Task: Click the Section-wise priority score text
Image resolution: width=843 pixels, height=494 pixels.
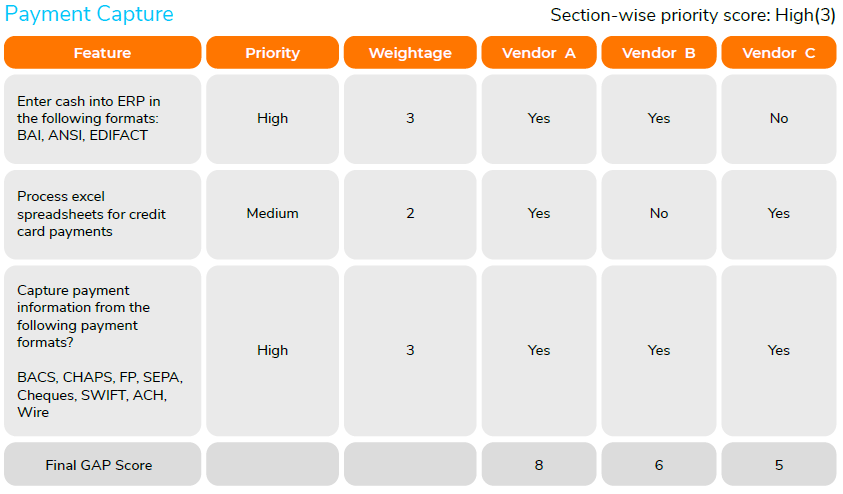Action: 692,16
